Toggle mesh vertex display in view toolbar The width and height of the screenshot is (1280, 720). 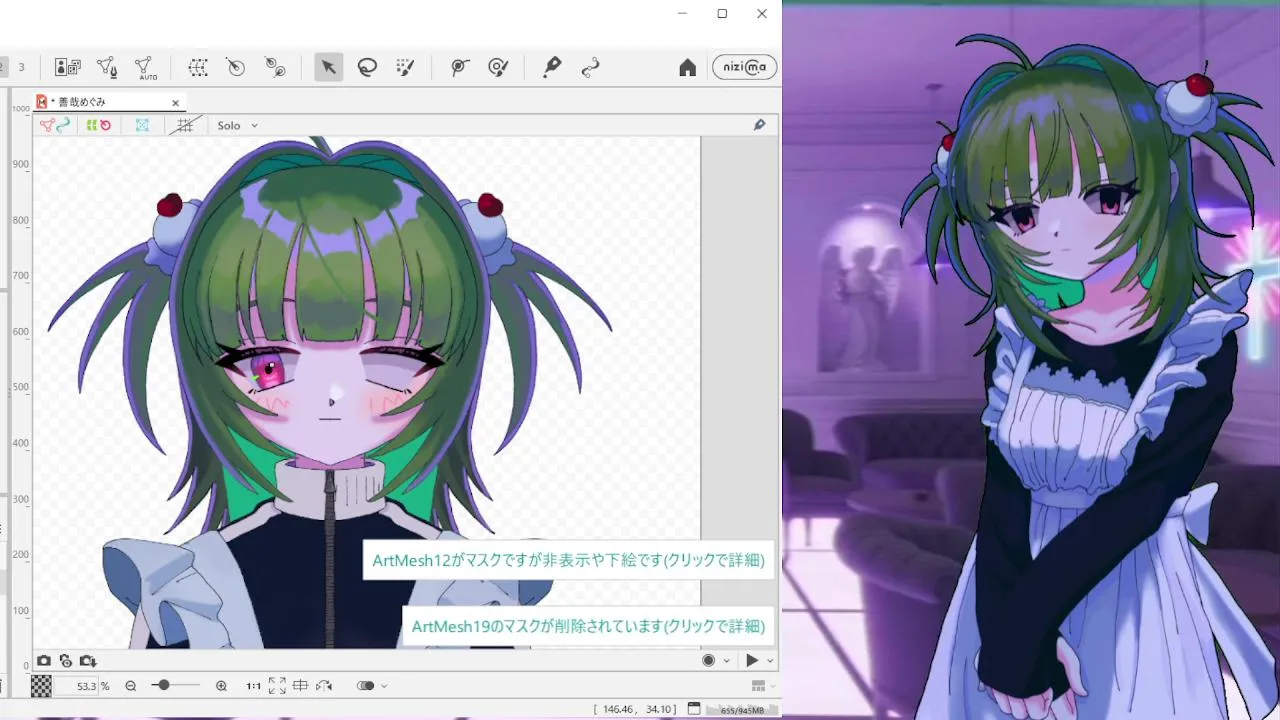click(x=55, y=125)
